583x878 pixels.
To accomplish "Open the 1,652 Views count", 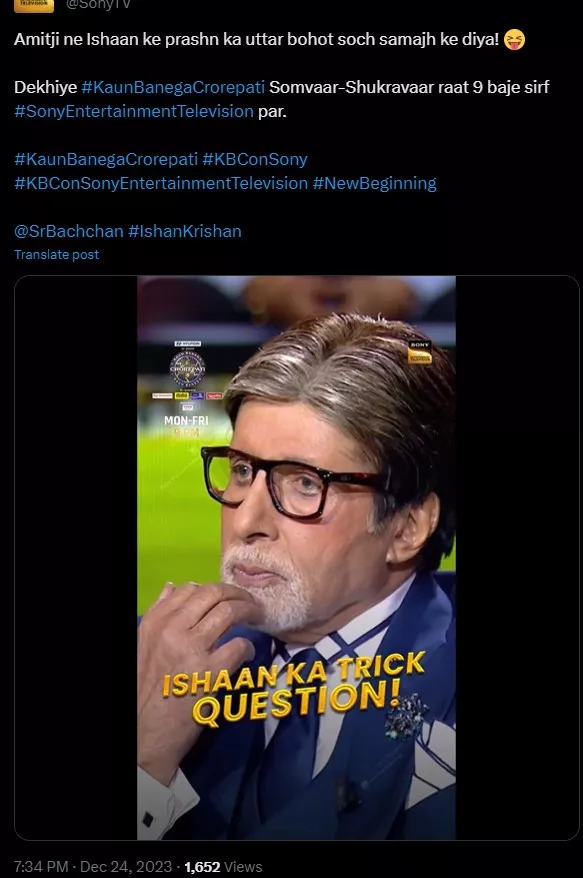I will [x=223, y=866].
